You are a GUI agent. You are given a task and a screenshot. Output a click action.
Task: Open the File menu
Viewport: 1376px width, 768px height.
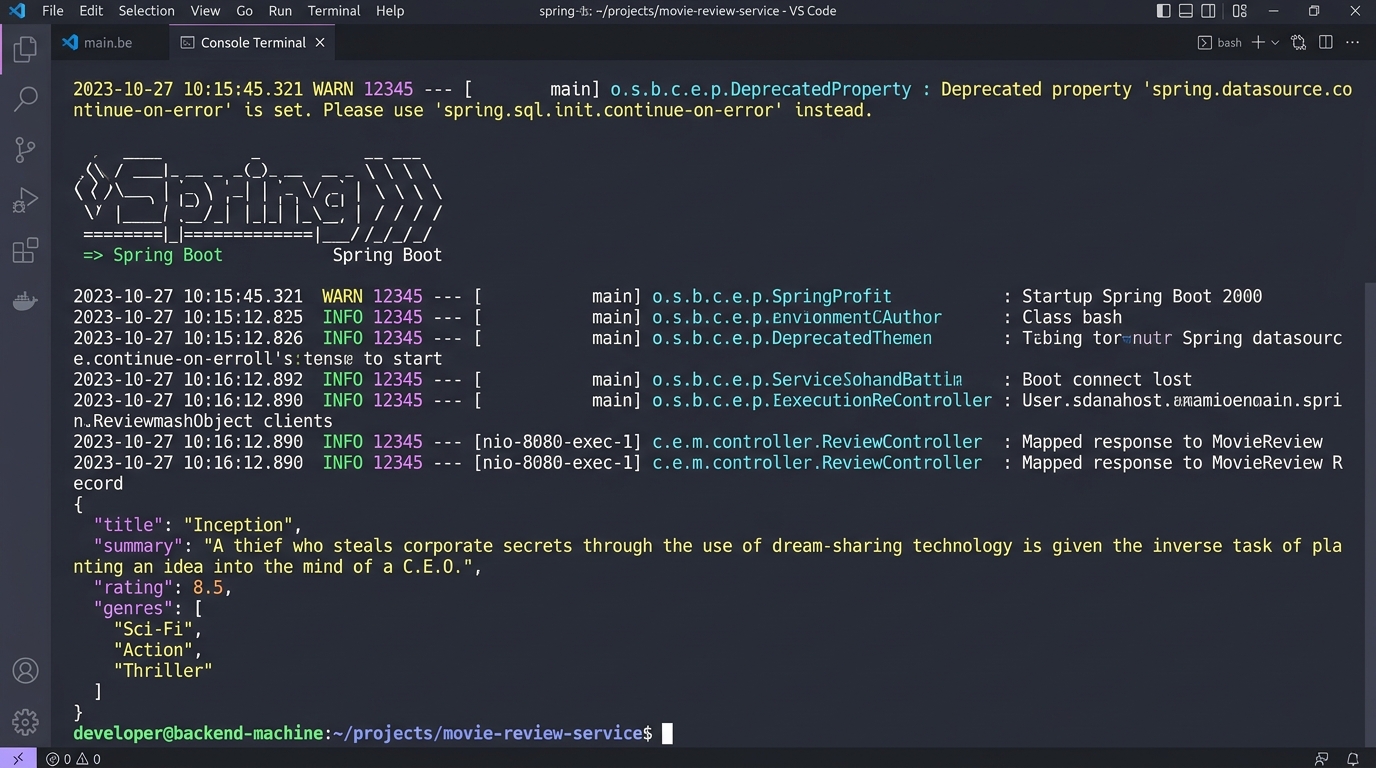52,11
